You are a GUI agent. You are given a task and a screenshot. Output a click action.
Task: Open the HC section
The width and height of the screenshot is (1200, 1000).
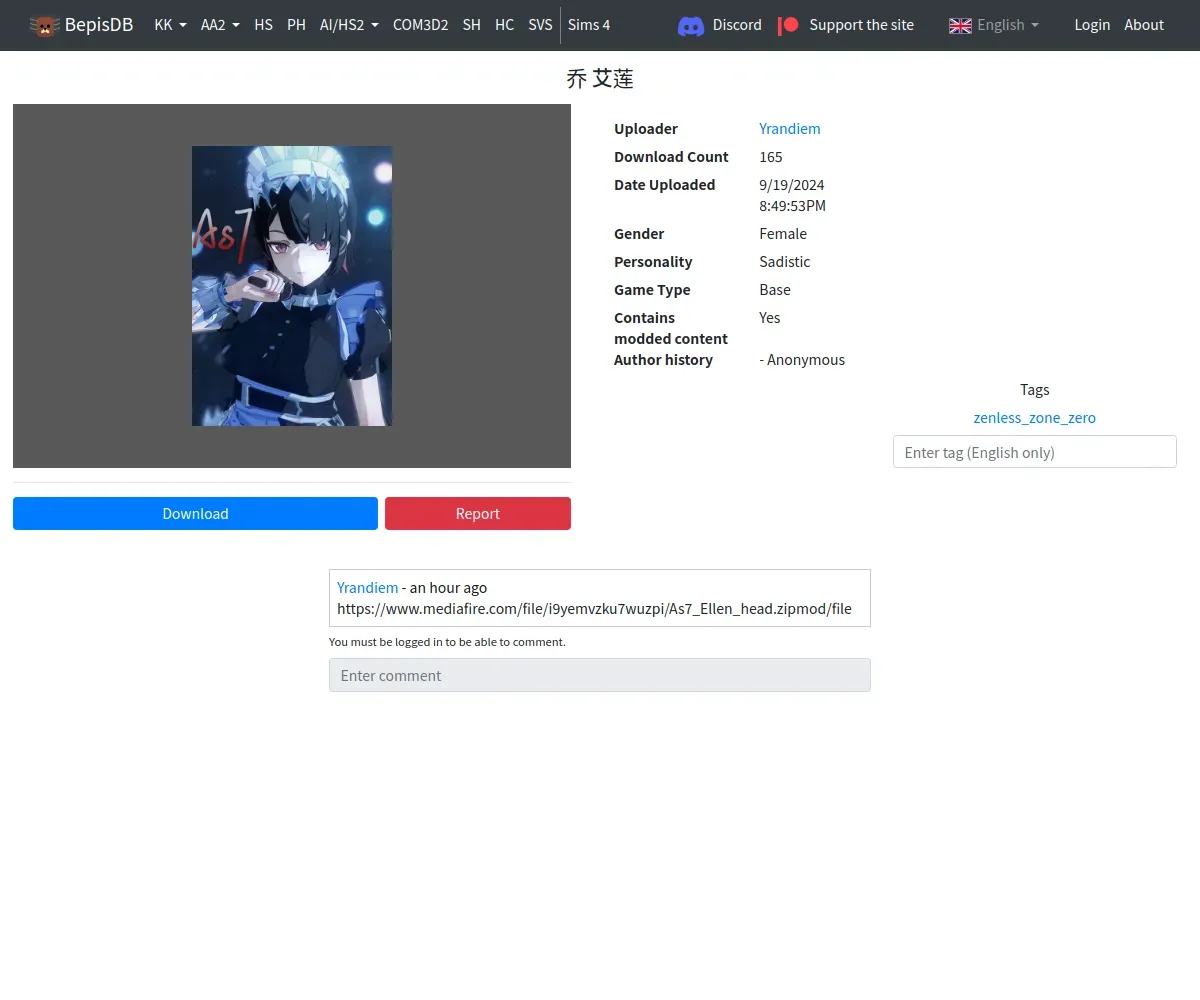pyautogui.click(x=504, y=25)
